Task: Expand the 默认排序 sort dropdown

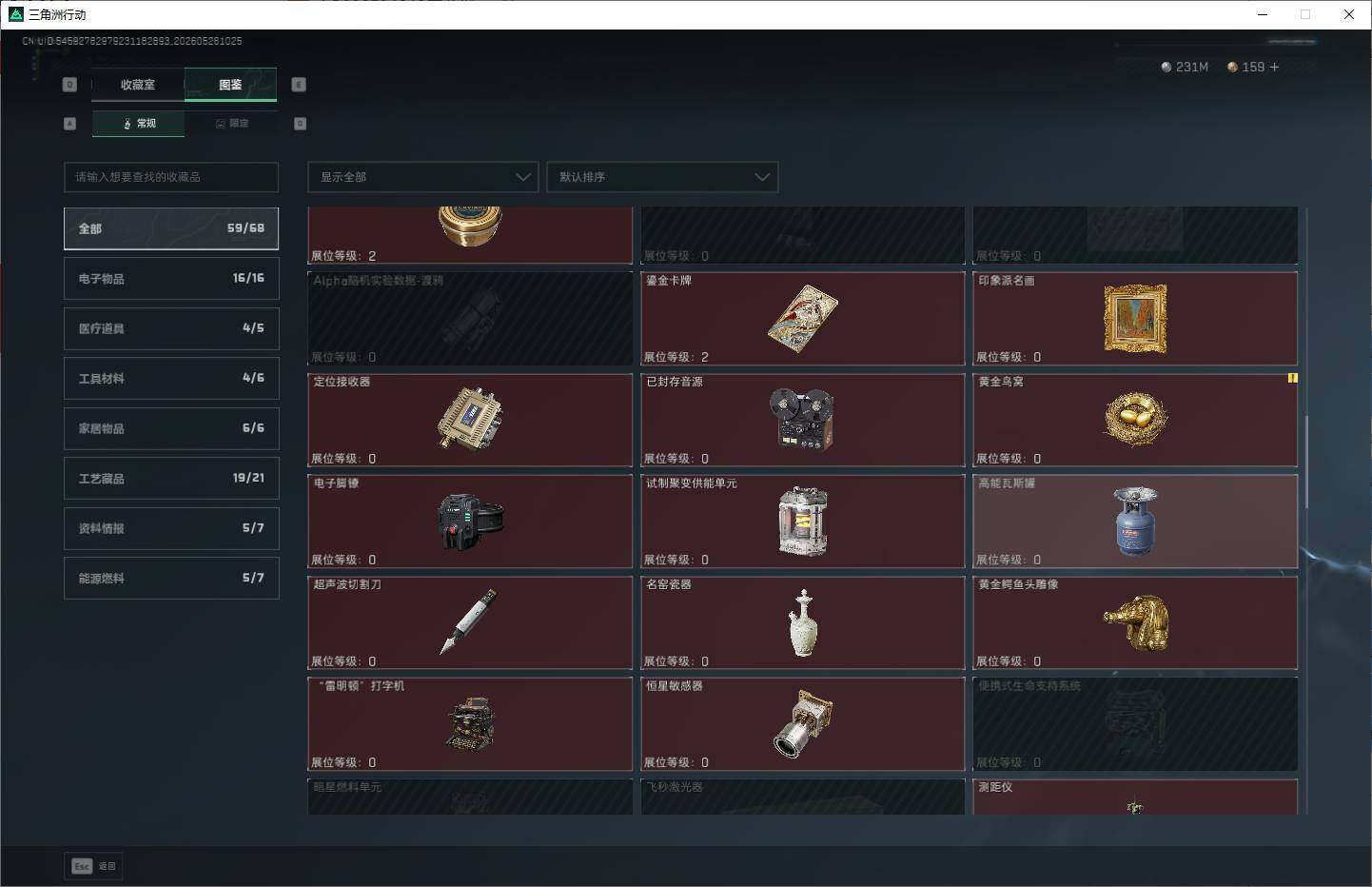Action: pyautogui.click(x=662, y=177)
